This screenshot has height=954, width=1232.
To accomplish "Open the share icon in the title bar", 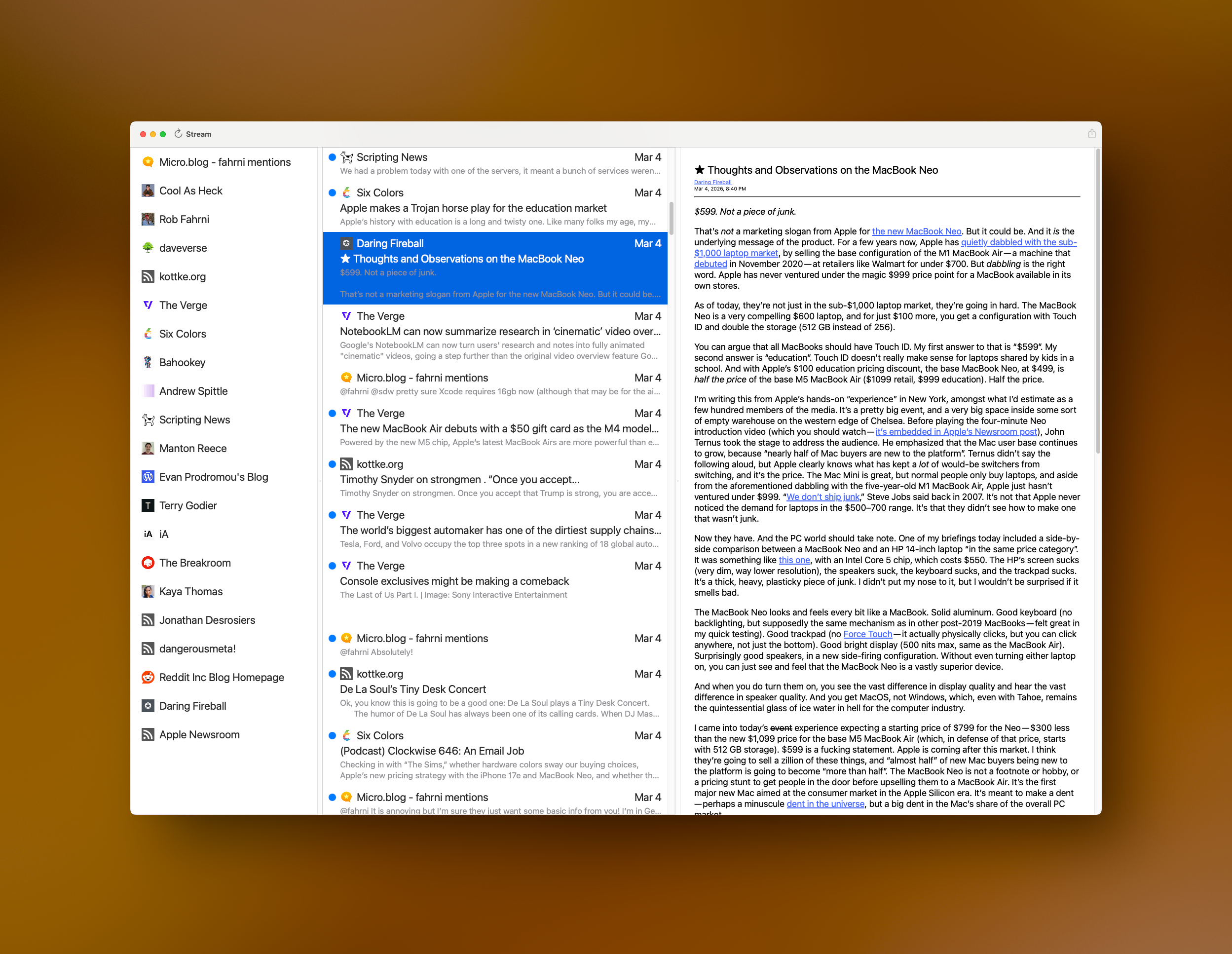I will click(x=1091, y=134).
